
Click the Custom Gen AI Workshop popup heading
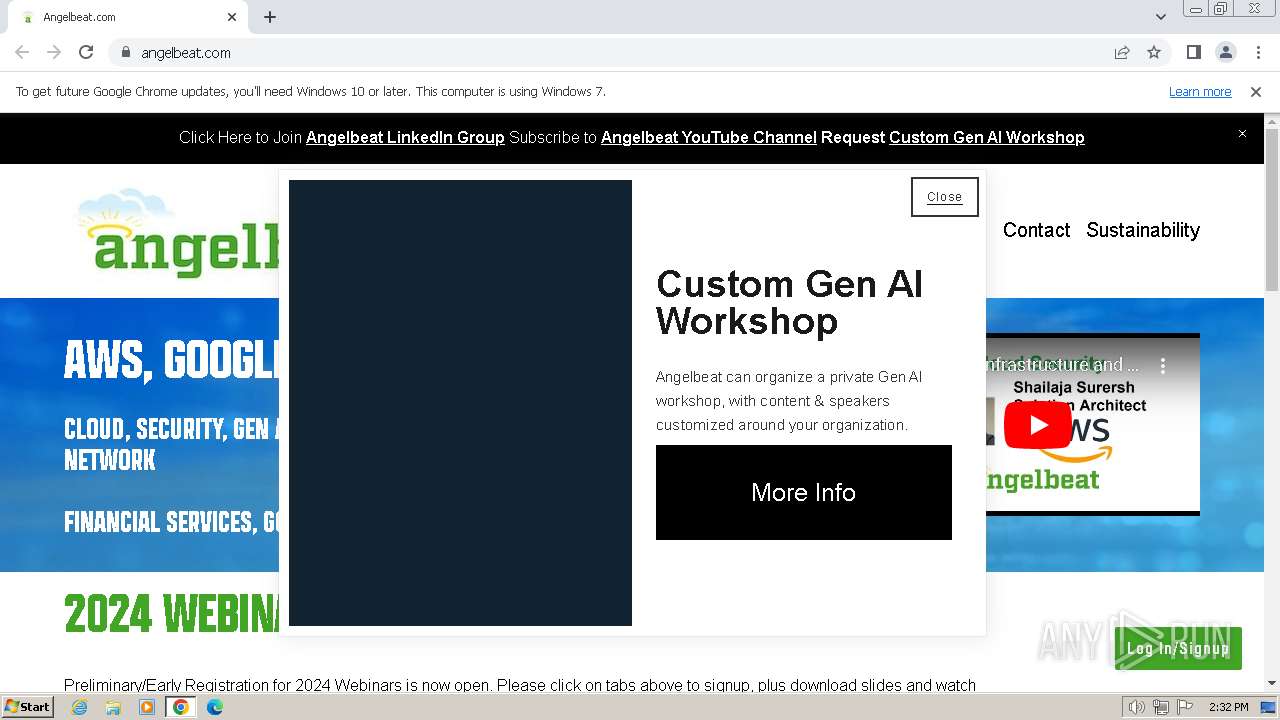tap(789, 302)
